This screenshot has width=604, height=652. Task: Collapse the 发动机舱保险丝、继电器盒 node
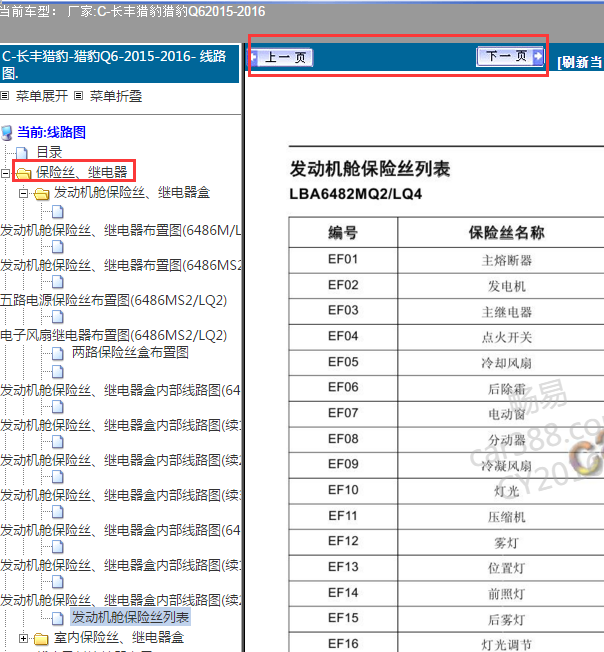[x=23, y=193]
